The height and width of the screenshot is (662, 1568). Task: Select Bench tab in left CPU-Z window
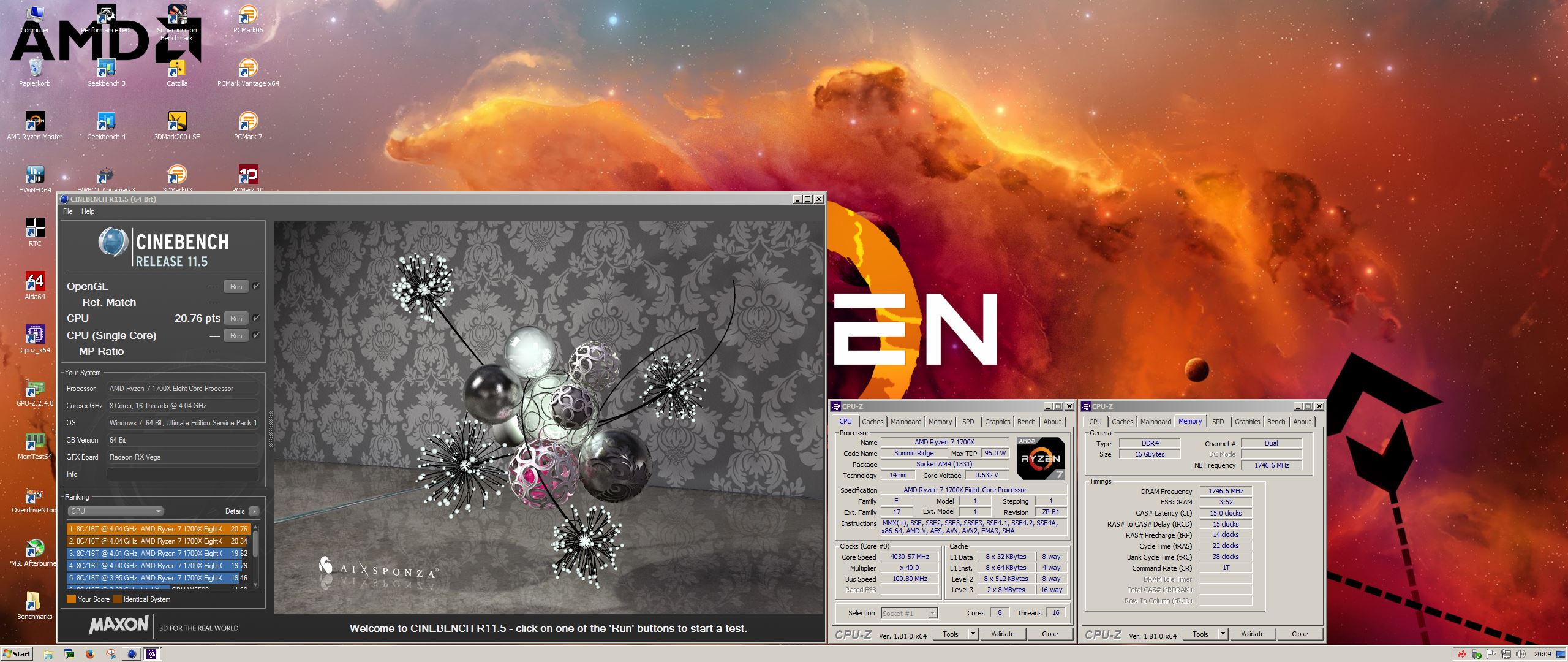click(1026, 422)
